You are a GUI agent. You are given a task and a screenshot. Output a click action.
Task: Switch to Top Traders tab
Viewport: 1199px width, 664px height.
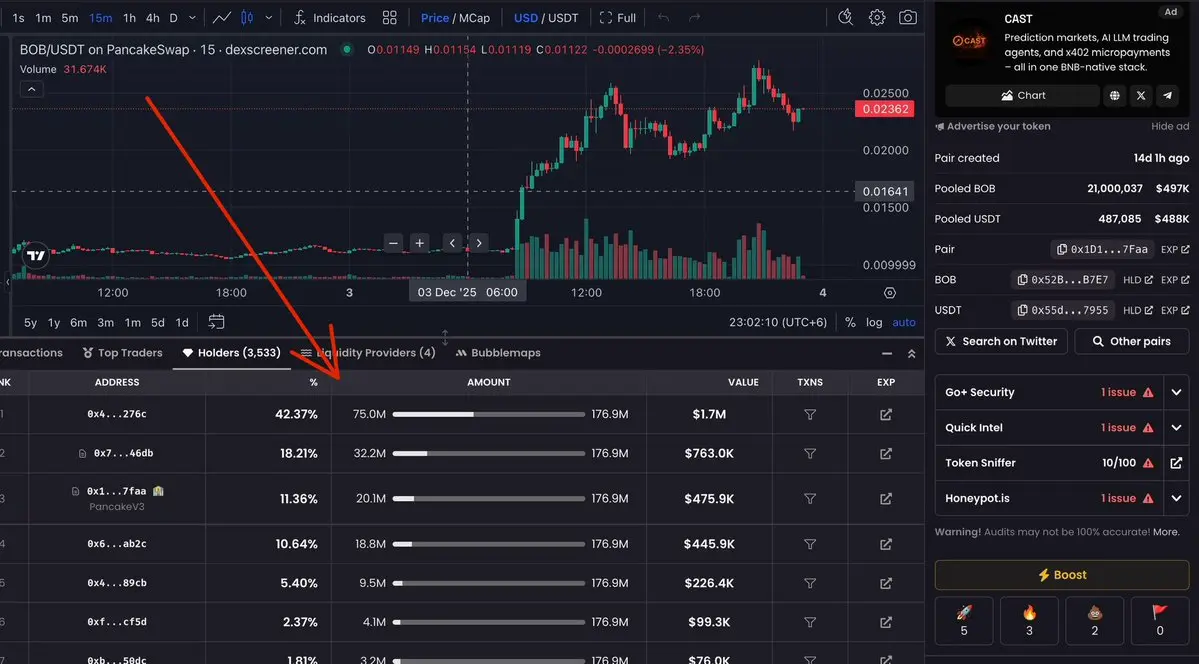pyautogui.click(x=122, y=353)
